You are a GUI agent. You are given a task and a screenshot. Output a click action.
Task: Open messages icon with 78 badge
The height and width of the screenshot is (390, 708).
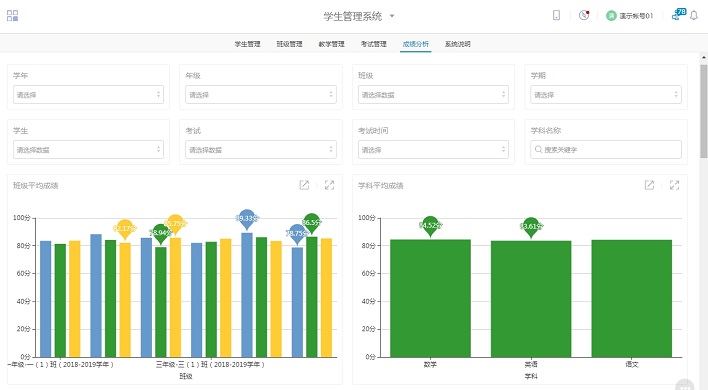(x=679, y=14)
